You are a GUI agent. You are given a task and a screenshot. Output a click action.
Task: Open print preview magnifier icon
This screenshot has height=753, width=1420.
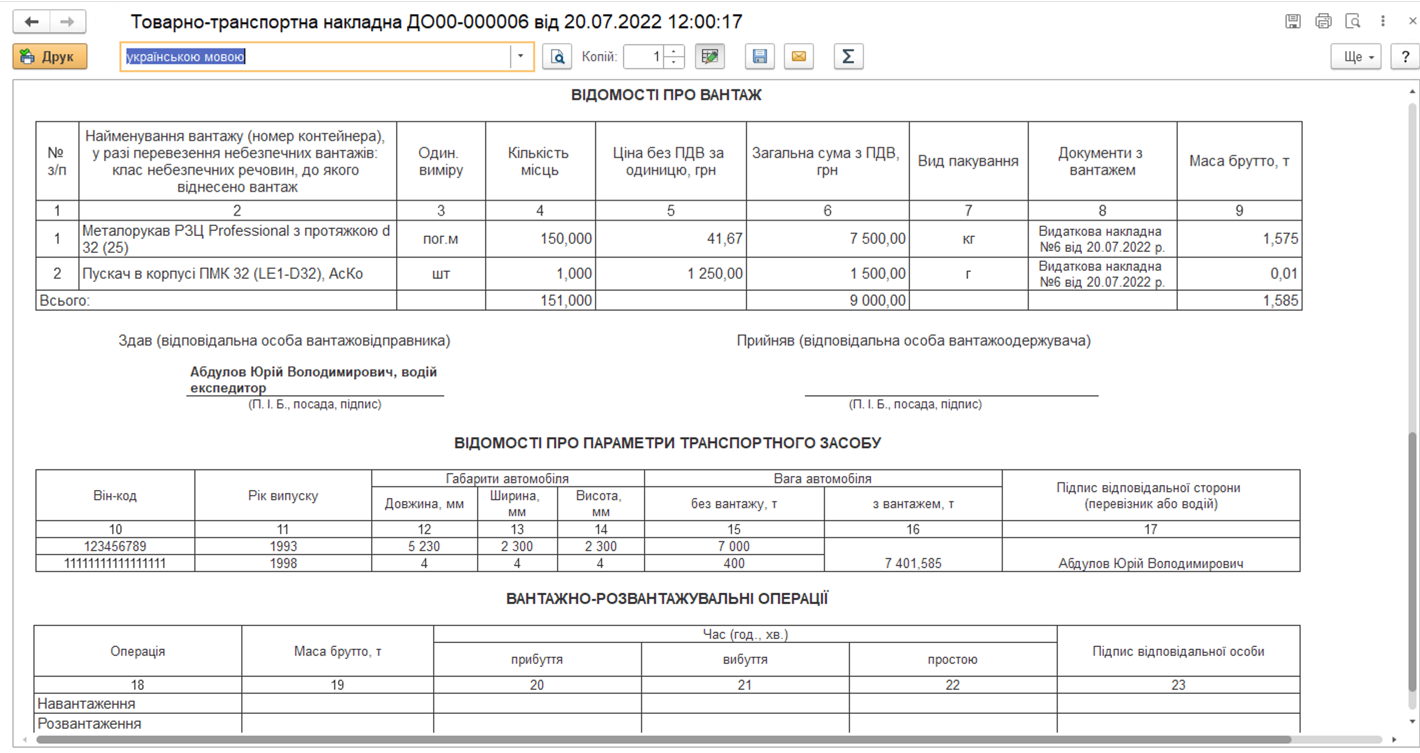pos(557,57)
